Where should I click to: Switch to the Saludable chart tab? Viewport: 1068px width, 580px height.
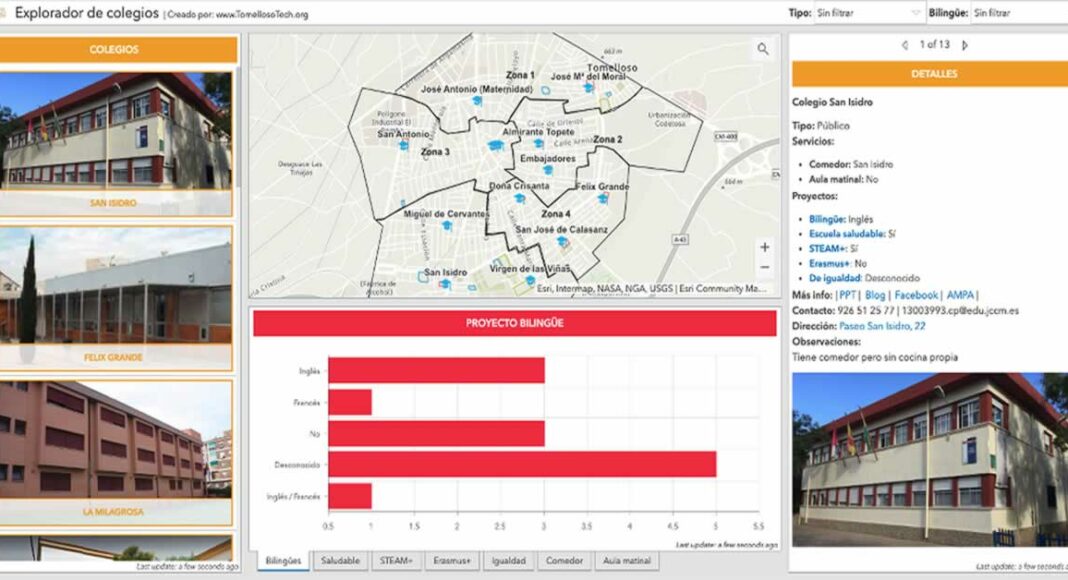click(x=340, y=561)
